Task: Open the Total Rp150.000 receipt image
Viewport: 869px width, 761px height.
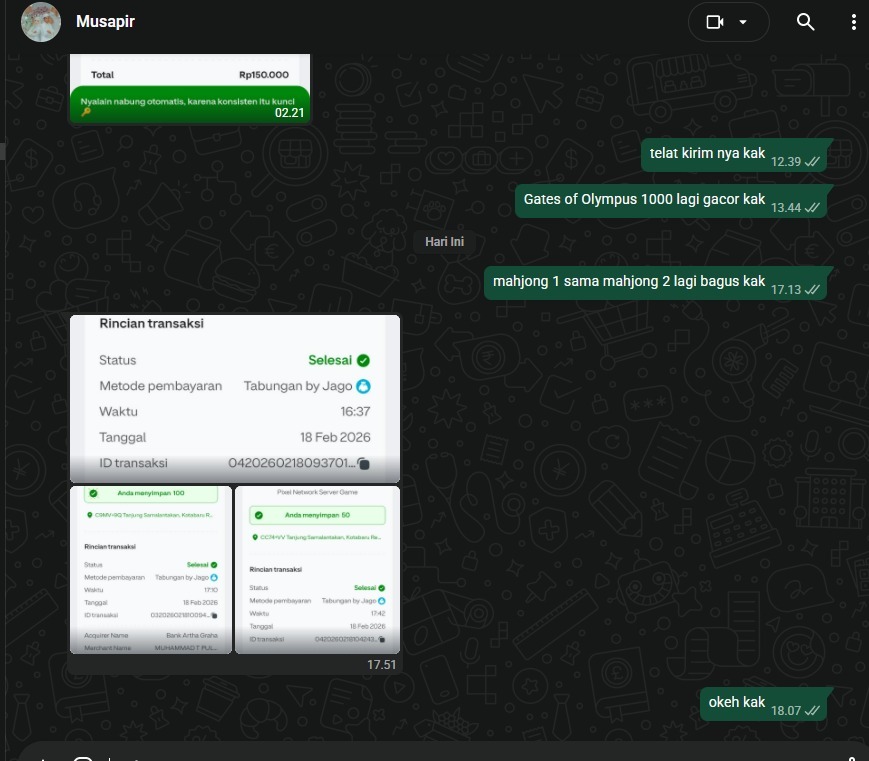Action: (x=190, y=88)
